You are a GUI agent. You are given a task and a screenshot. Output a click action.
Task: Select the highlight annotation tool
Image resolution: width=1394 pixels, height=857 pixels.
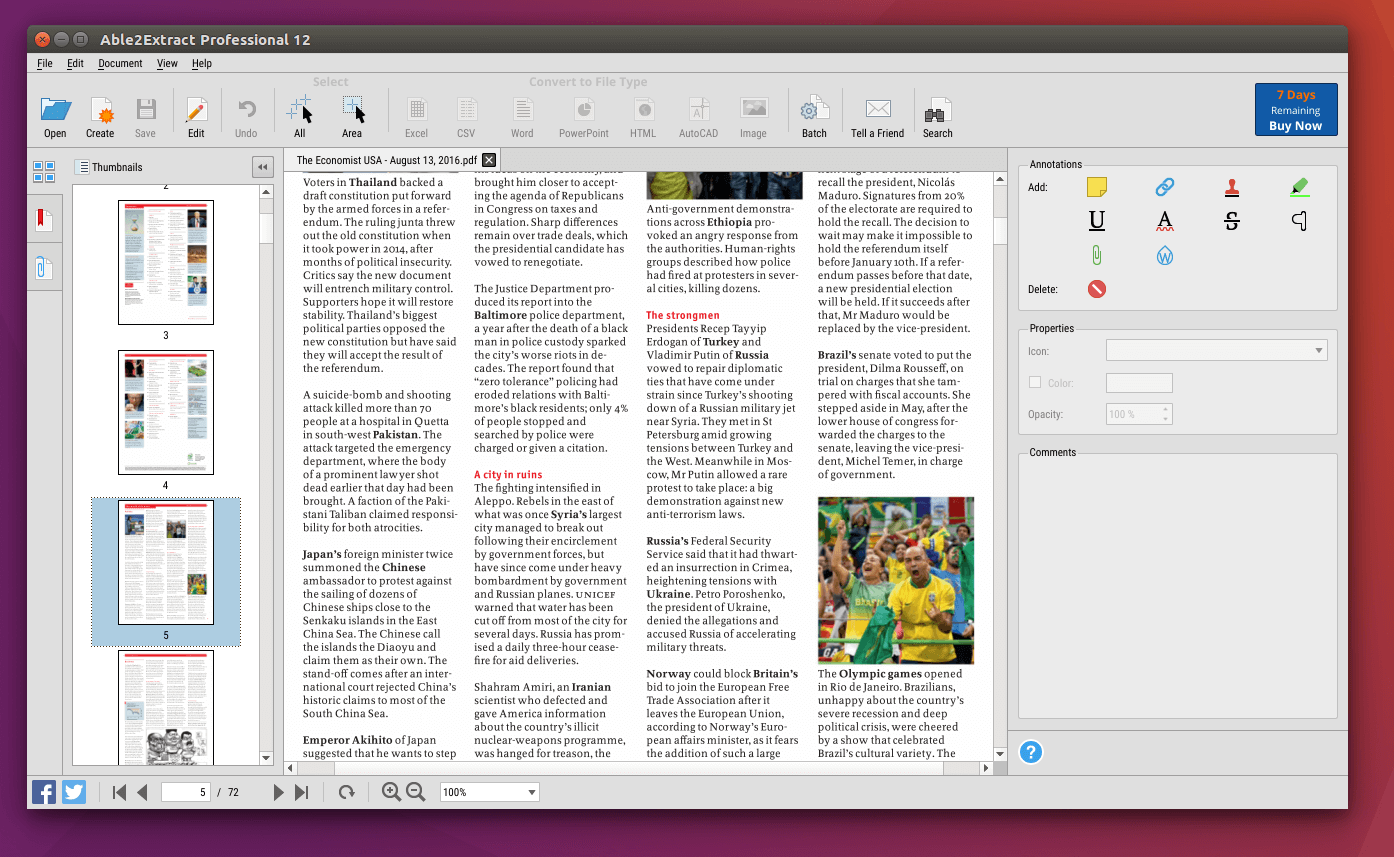point(1299,187)
